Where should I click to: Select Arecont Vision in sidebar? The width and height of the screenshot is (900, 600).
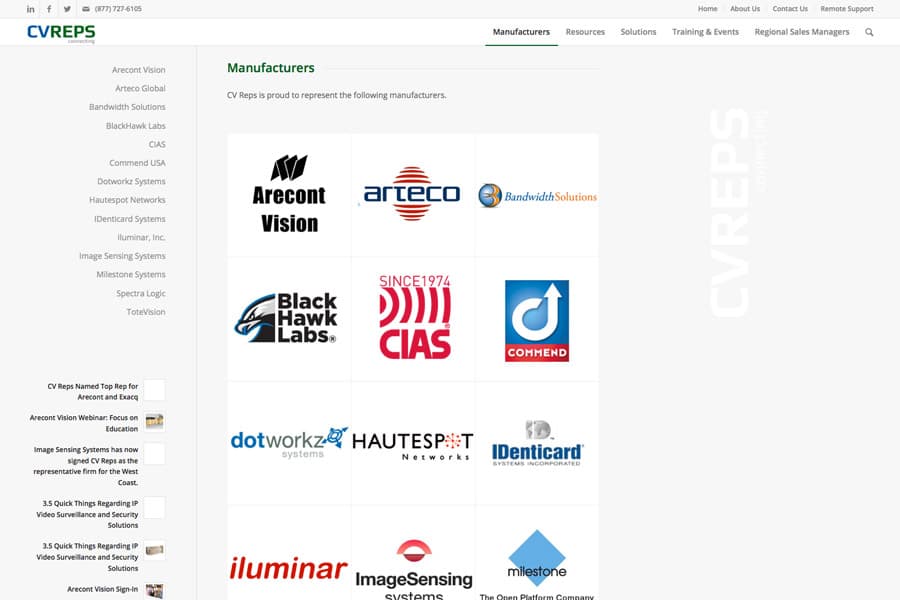138,70
